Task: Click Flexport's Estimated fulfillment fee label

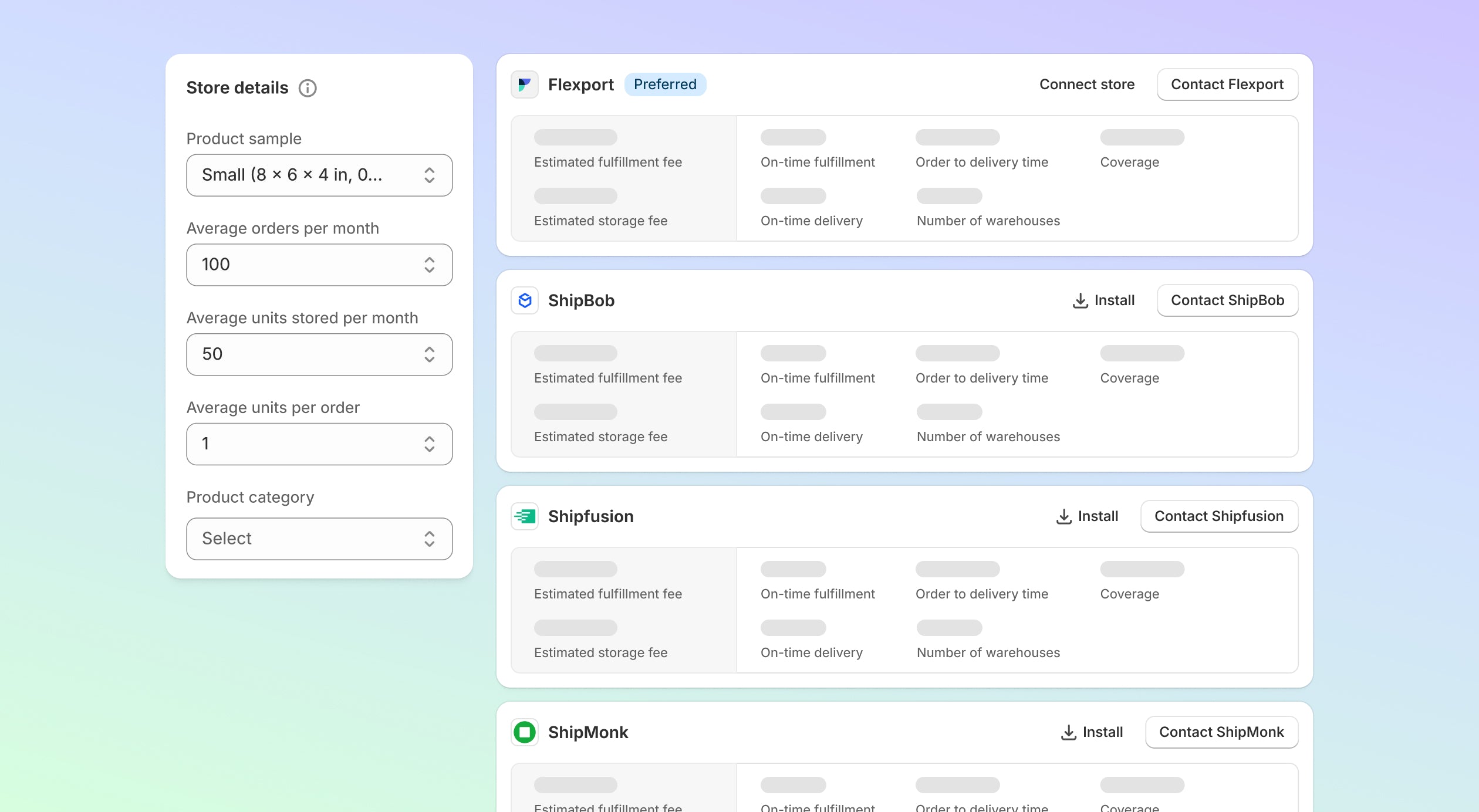Action: point(607,162)
